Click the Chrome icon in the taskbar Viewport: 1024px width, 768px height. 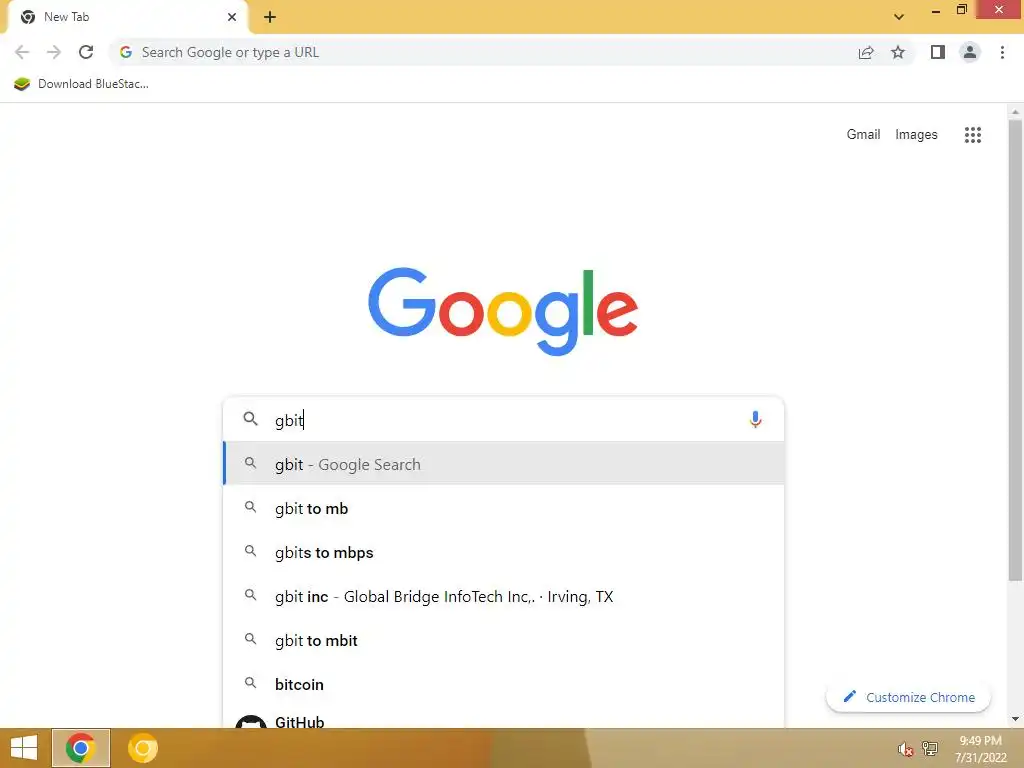tap(80, 748)
